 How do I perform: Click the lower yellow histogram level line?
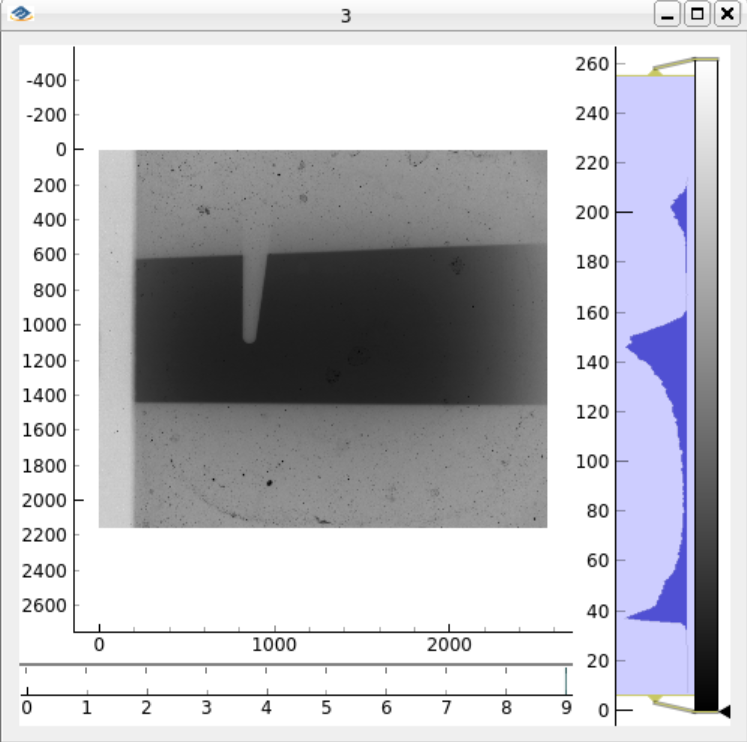(655, 695)
